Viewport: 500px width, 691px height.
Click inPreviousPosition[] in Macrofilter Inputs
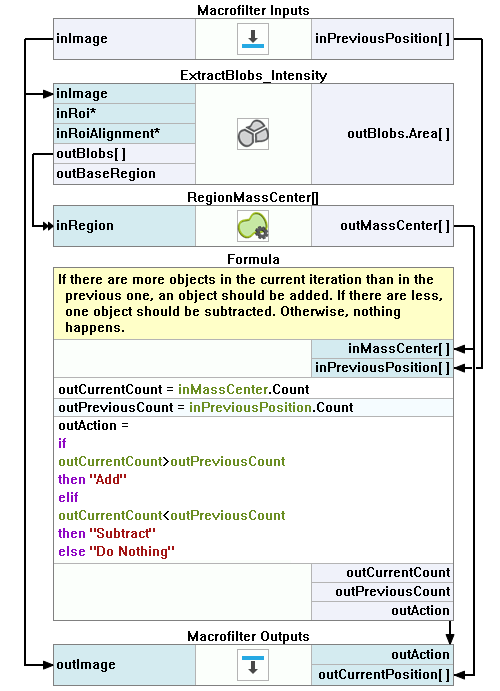(382, 39)
